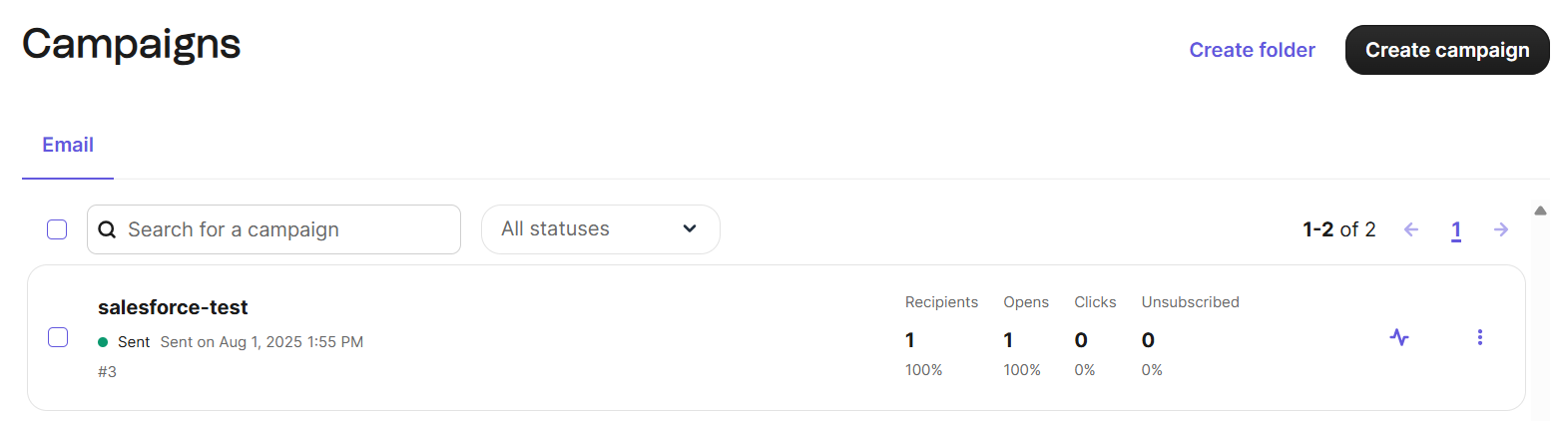Switch to the Email tab

[68, 145]
